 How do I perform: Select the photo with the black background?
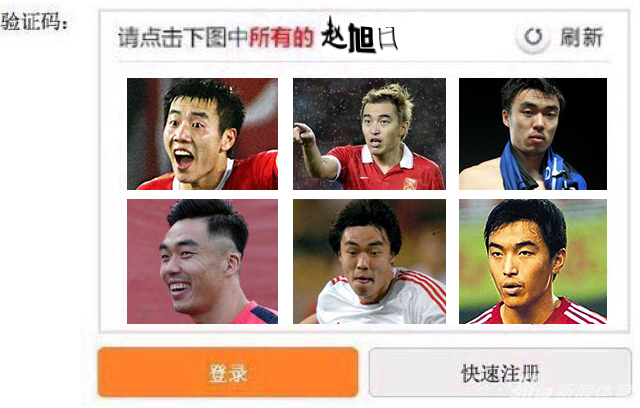click(x=533, y=134)
